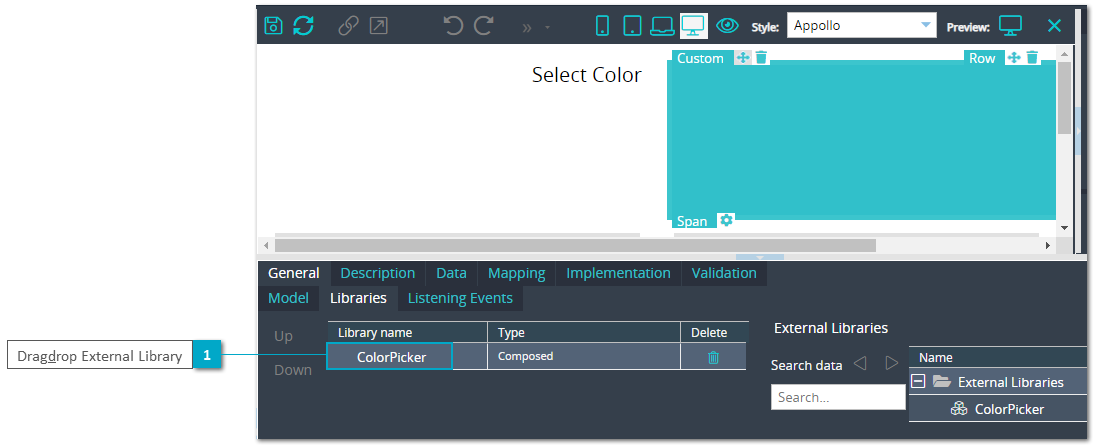The image size is (1096, 448).
Task: Click the chain link icon
Action: (x=348, y=26)
